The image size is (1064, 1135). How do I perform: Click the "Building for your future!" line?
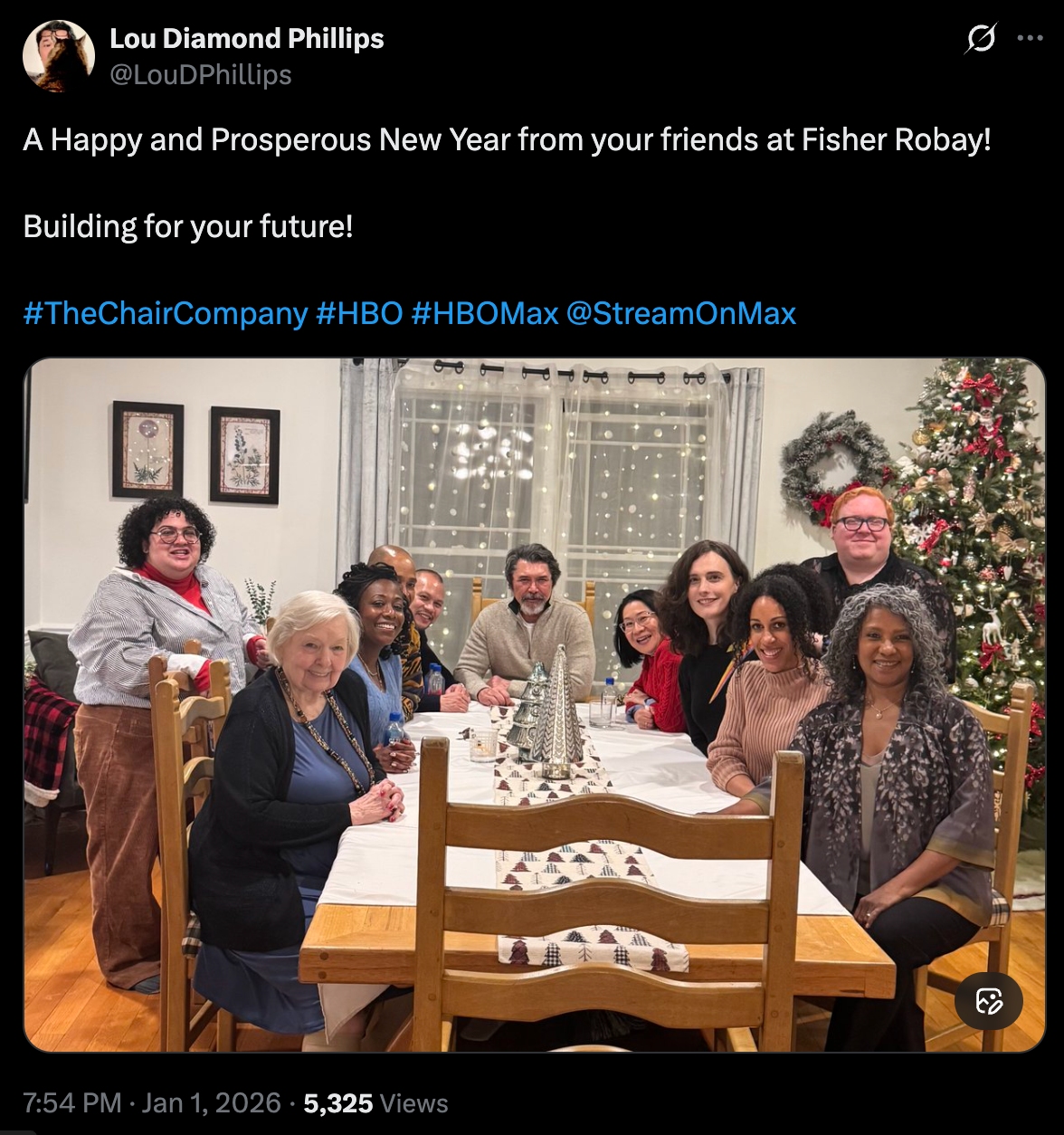click(188, 225)
